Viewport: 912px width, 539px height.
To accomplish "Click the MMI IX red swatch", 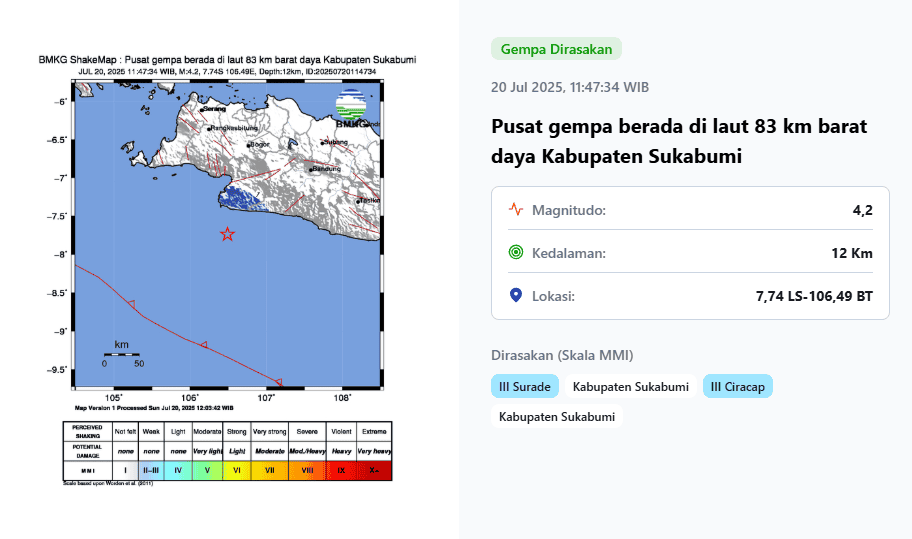I will tap(341, 470).
